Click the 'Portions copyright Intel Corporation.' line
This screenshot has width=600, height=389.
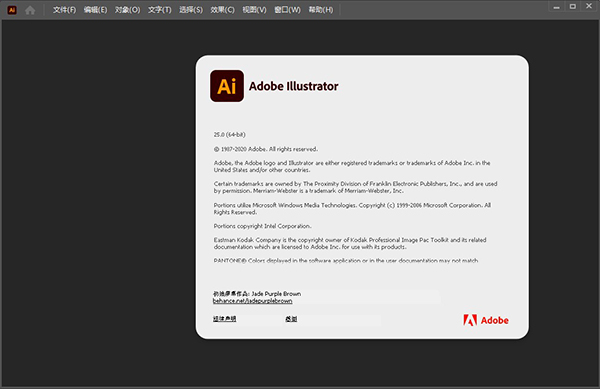pos(262,226)
